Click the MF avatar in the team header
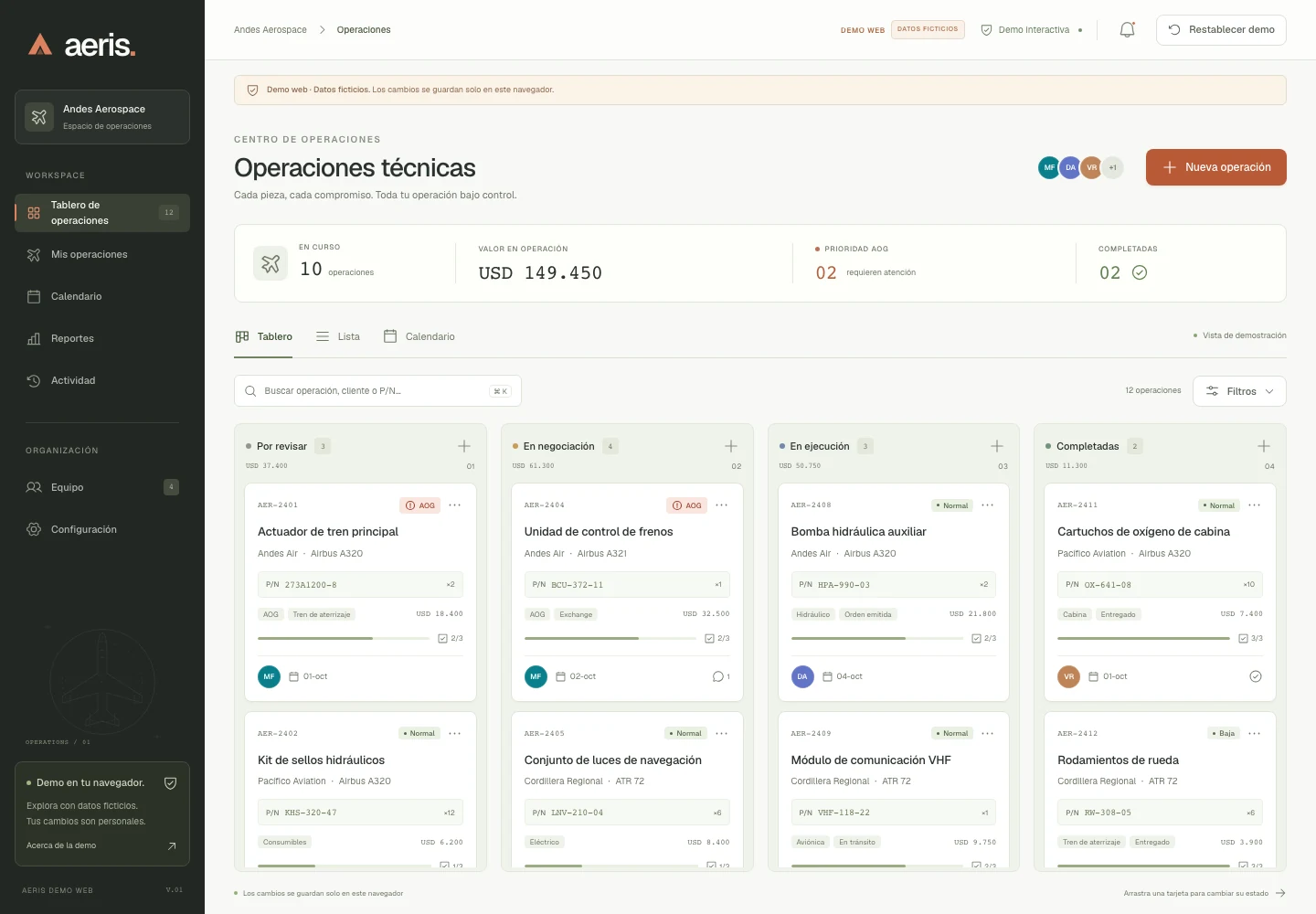The width and height of the screenshot is (1316, 914). tap(1049, 167)
